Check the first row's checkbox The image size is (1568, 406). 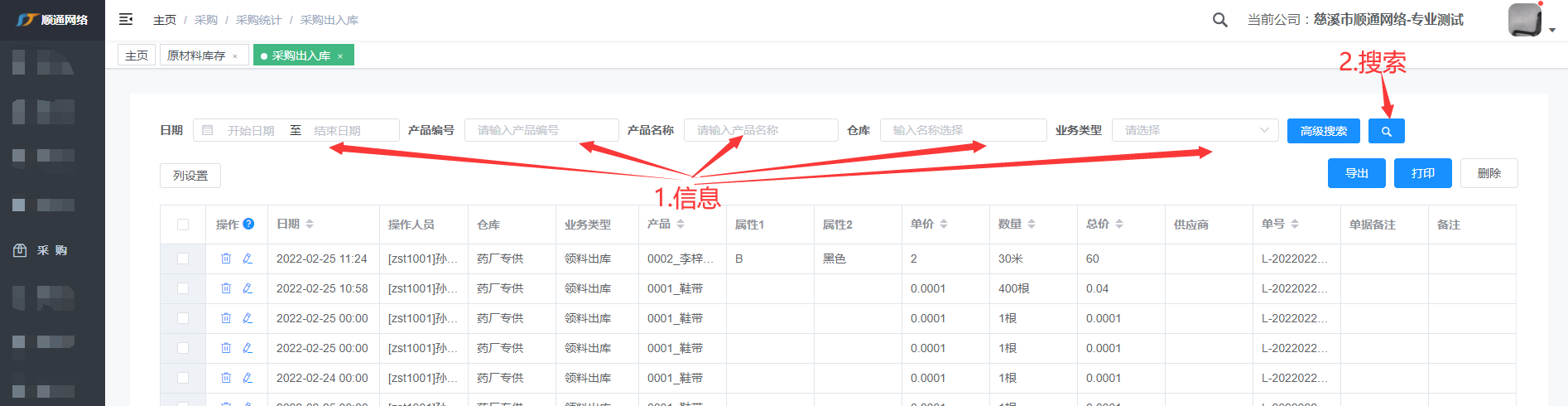(x=183, y=259)
